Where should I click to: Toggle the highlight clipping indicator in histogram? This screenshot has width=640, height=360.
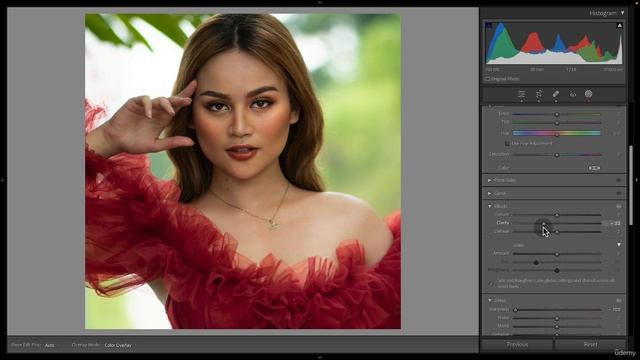pos(619,26)
